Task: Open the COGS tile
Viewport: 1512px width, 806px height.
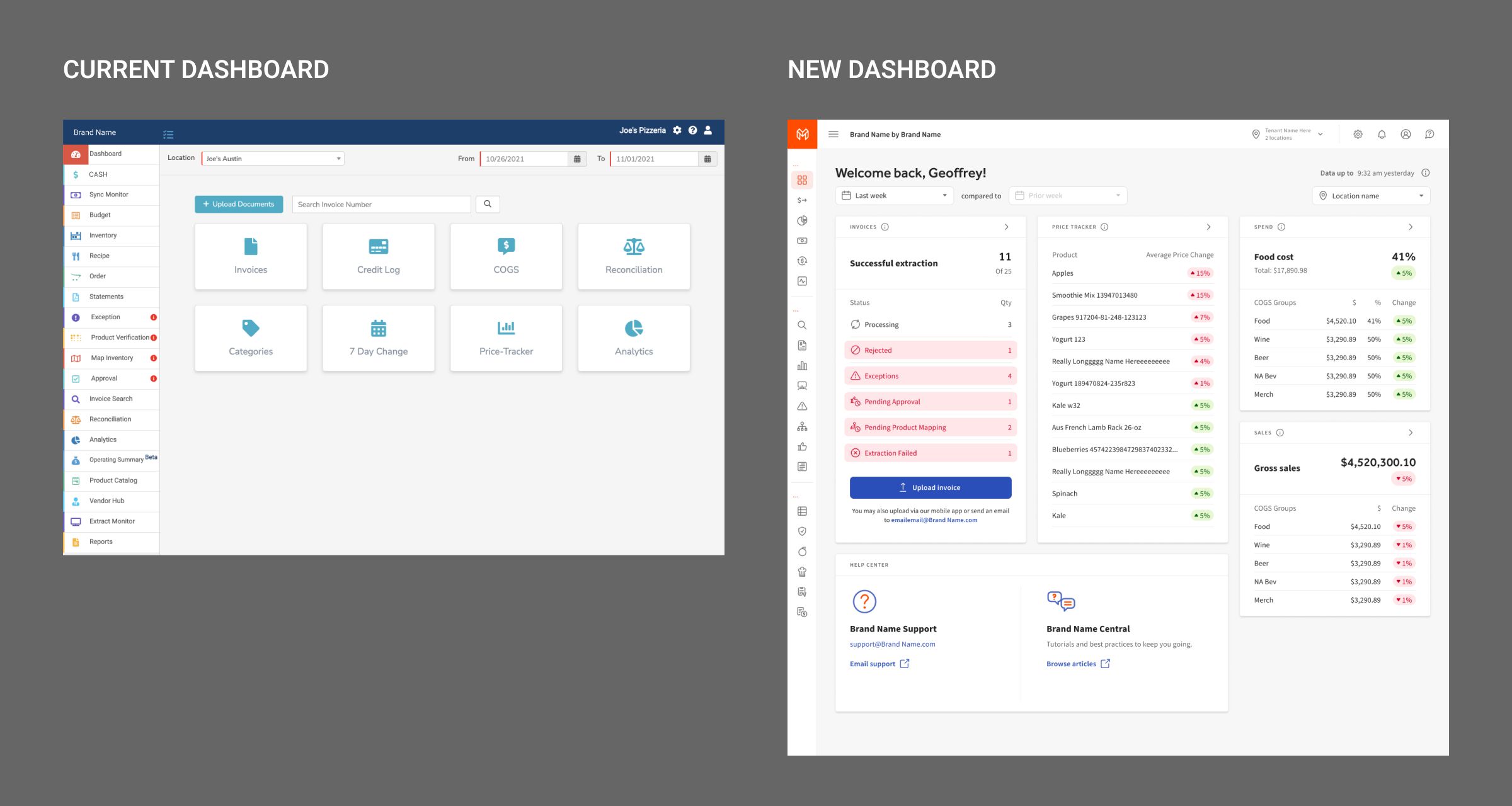Action: coord(506,256)
